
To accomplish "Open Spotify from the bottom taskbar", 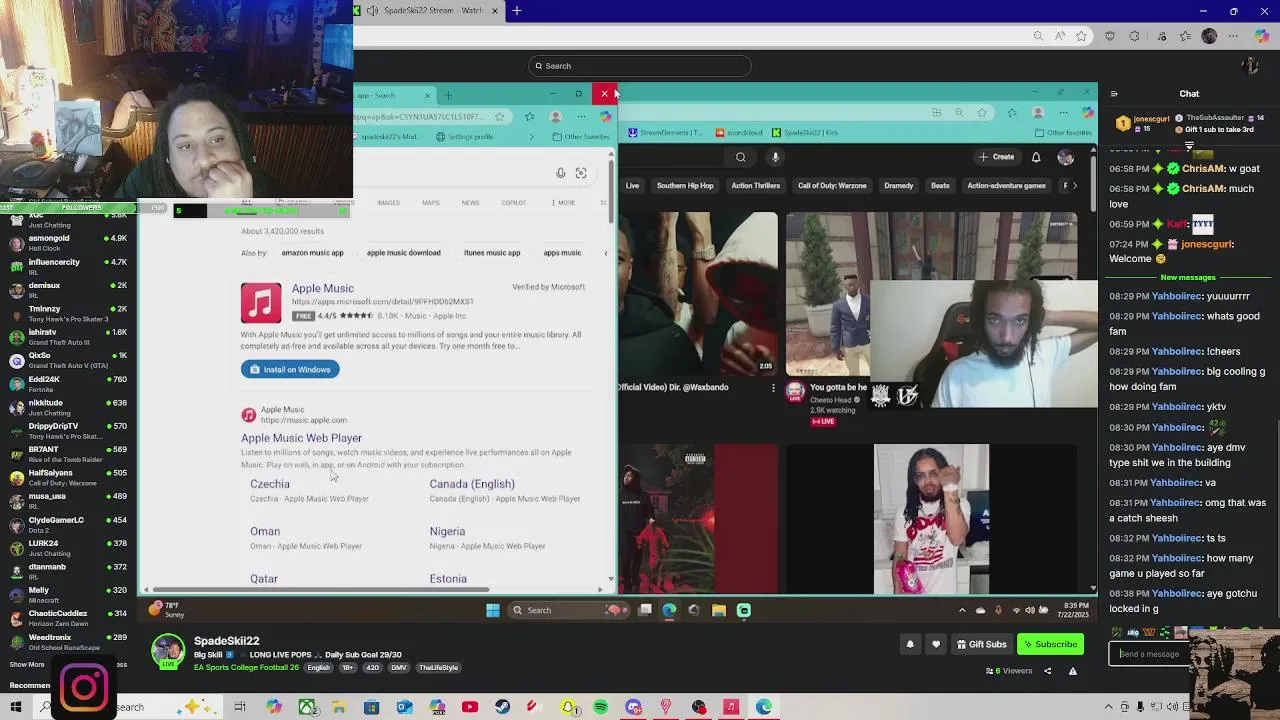I will tap(600, 707).
